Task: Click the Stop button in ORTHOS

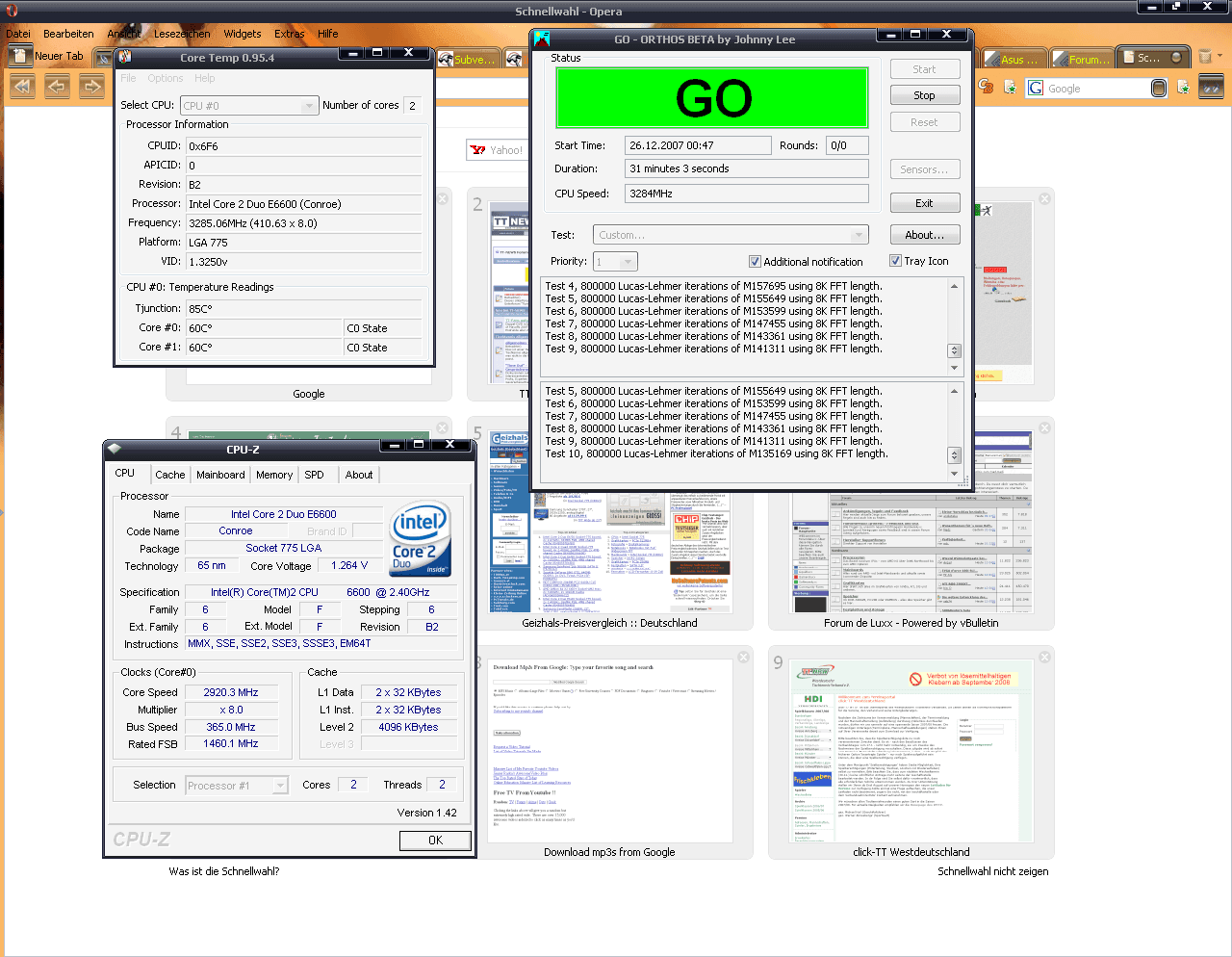Action: point(924,95)
